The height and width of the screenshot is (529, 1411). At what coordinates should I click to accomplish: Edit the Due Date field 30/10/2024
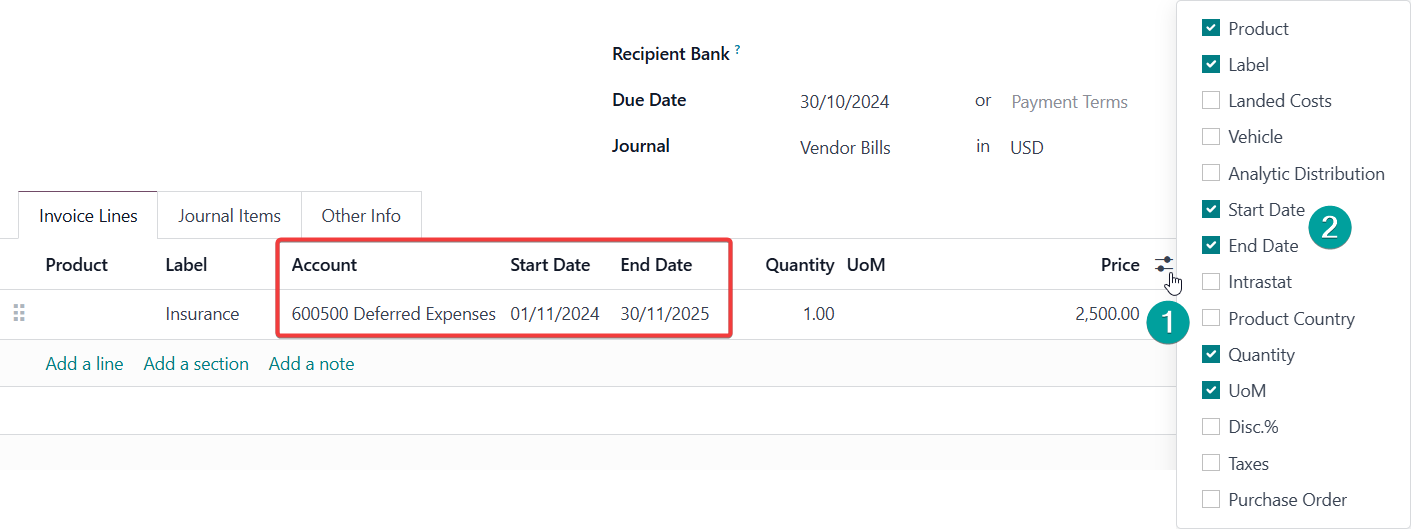845,102
